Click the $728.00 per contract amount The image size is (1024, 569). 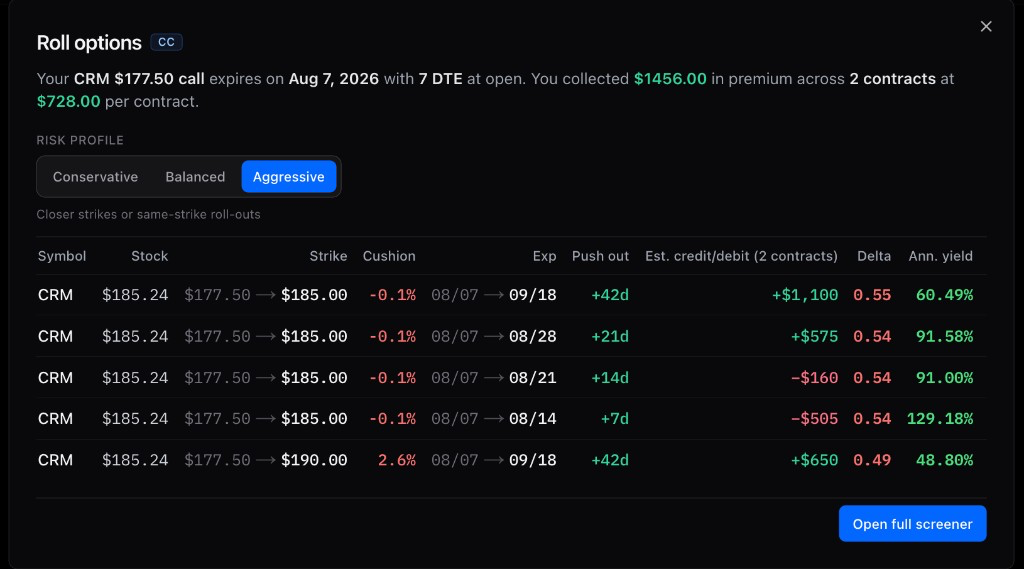(69, 102)
